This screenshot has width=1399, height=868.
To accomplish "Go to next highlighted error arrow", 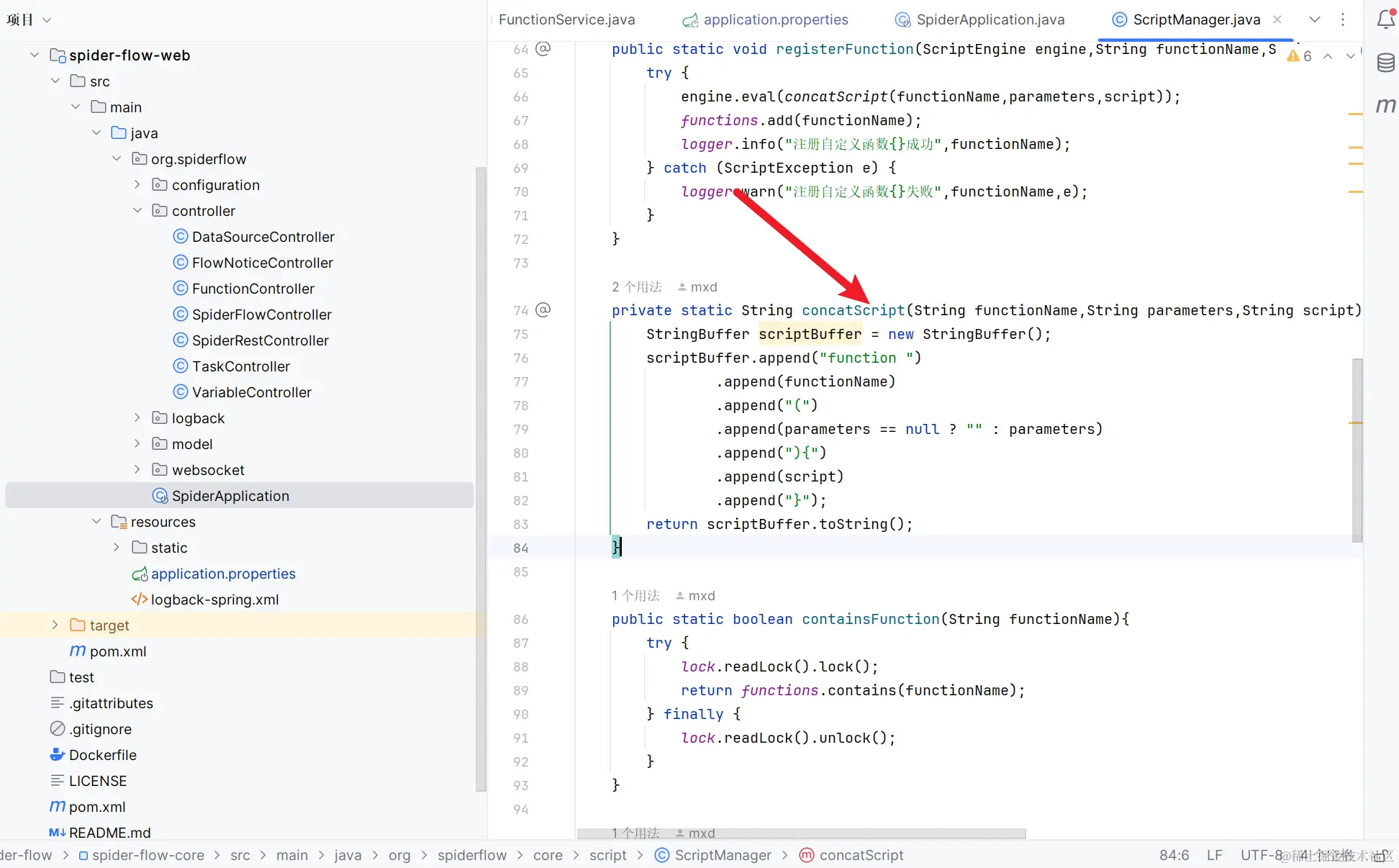I will 1350,56.
